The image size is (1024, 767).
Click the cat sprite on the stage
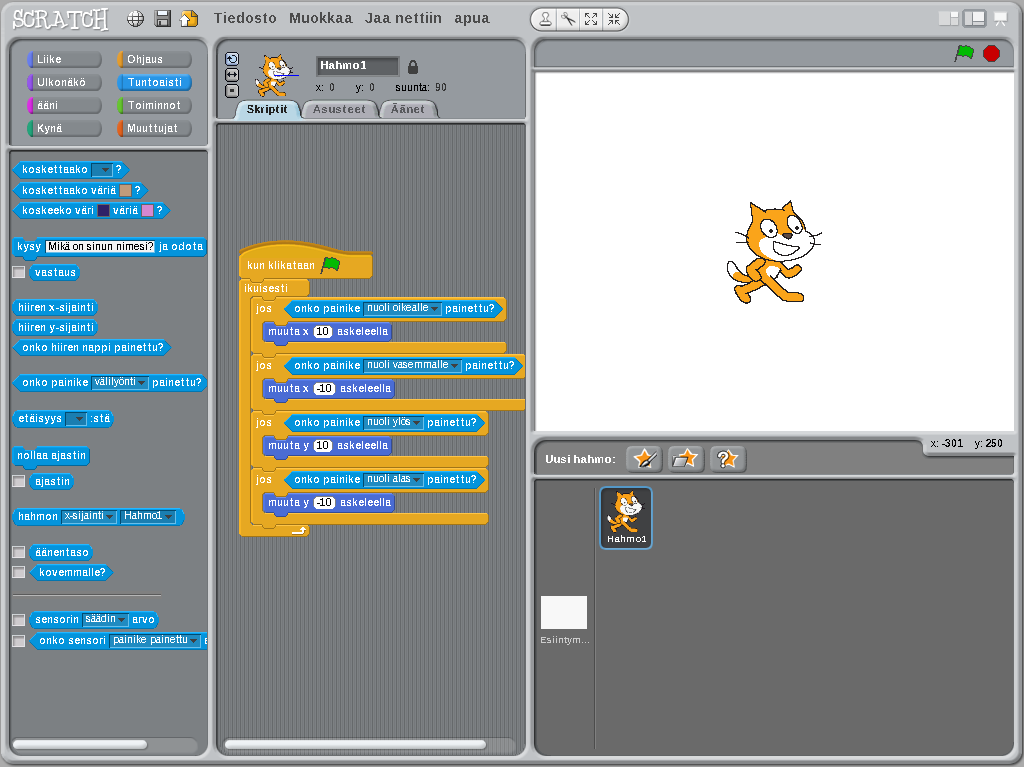point(774,252)
